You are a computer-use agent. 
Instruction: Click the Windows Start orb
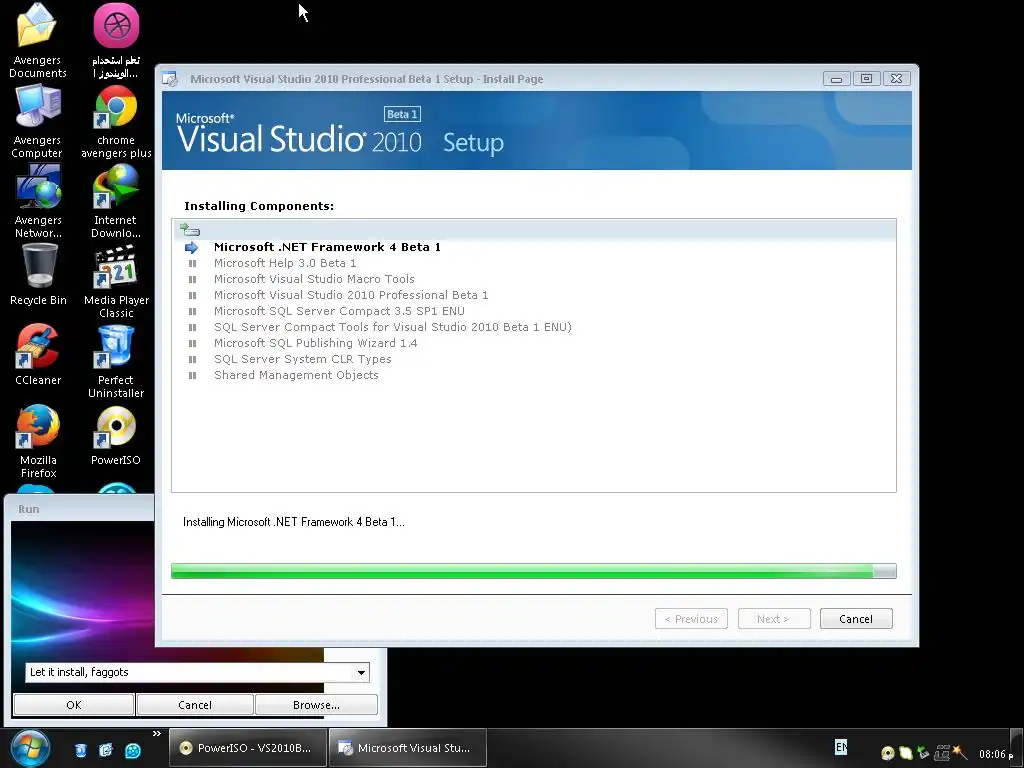click(30, 748)
